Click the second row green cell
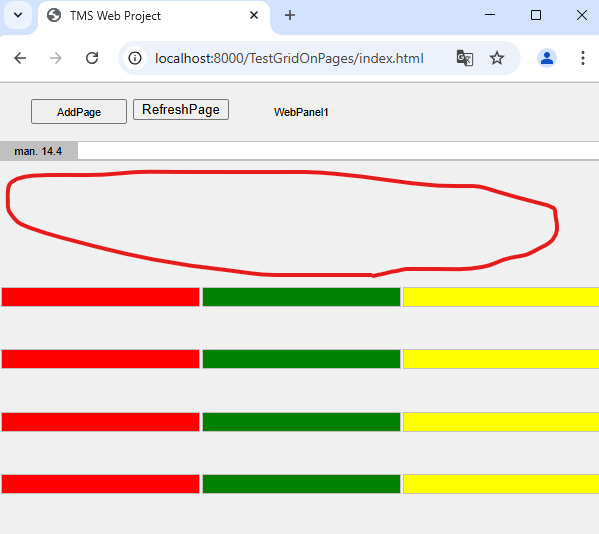 click(301, 359)
